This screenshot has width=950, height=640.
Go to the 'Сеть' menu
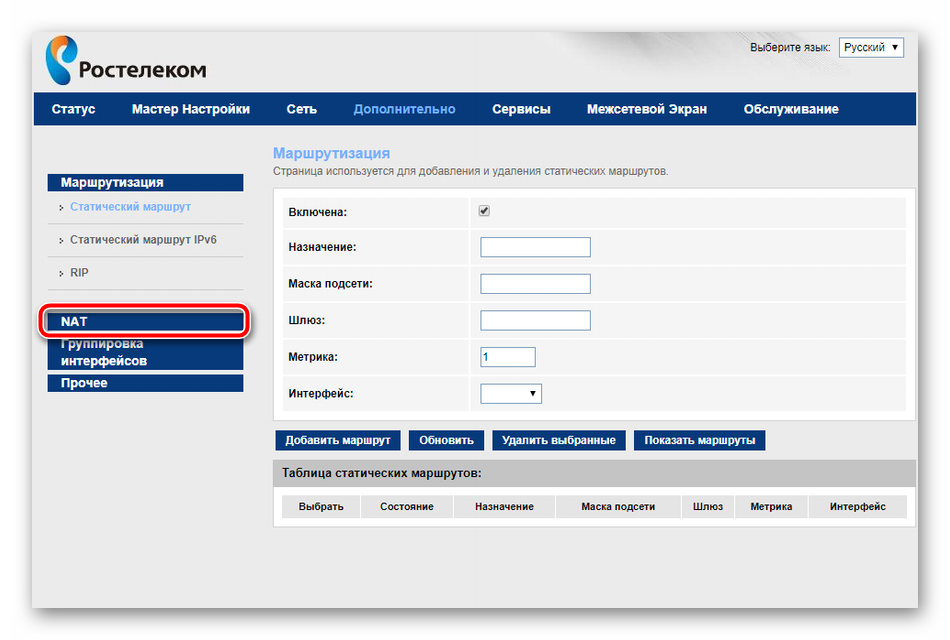click(301, 109)
